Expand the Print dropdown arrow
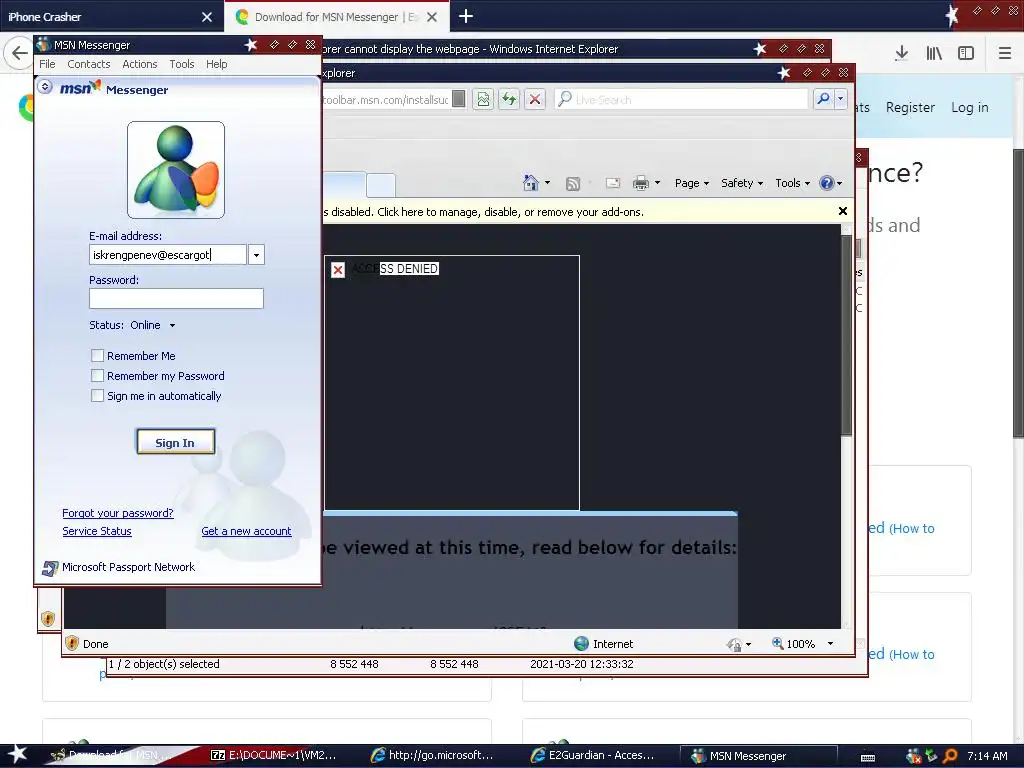Viewport: 1024px width, 768px height. tap(658, 183)
